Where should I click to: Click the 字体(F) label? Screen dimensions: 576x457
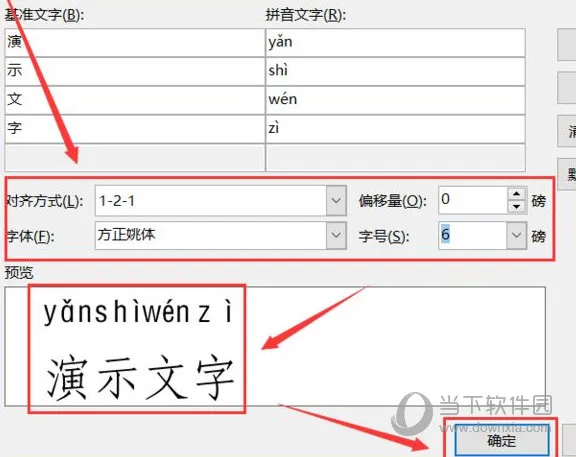click(30, 236)
